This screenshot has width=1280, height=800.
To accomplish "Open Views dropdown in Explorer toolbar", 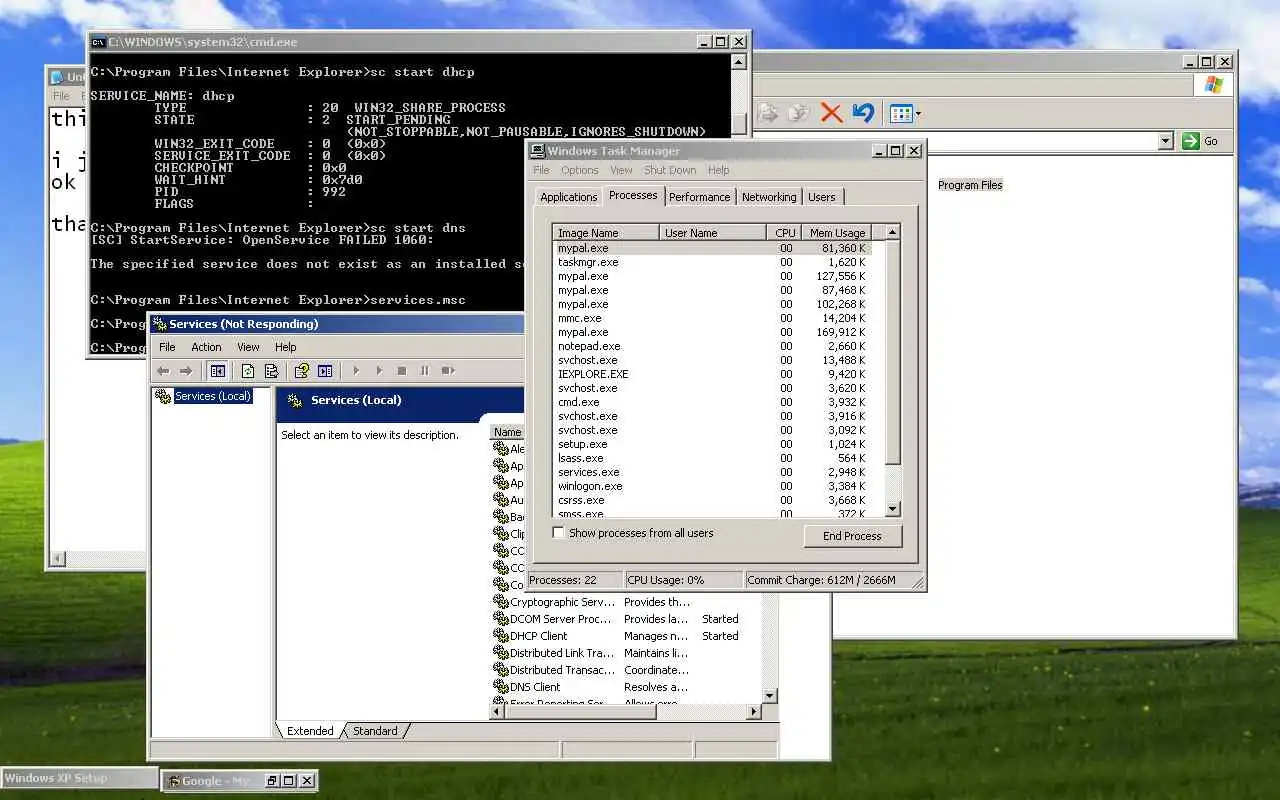I will [x=906, y=113].
